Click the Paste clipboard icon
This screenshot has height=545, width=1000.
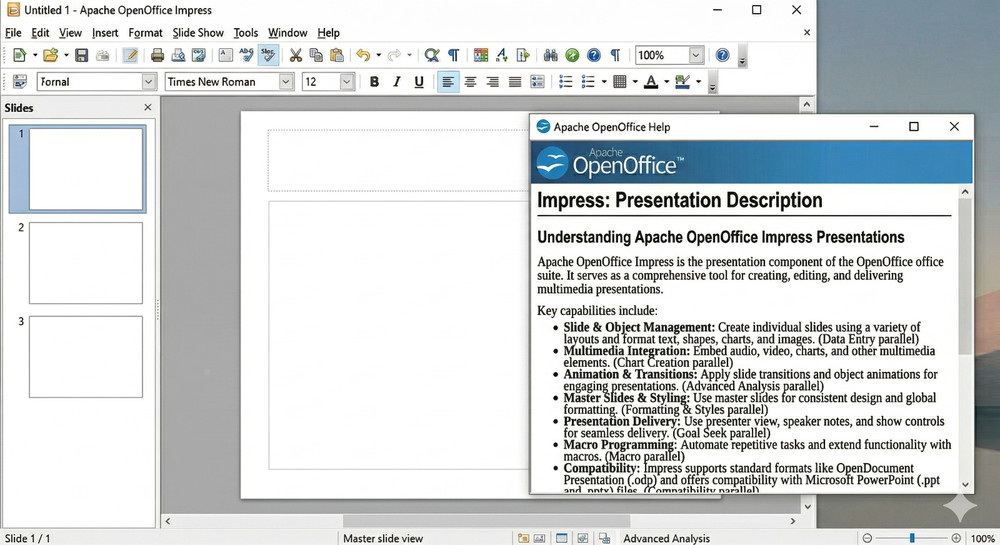[x=337, y=55]
